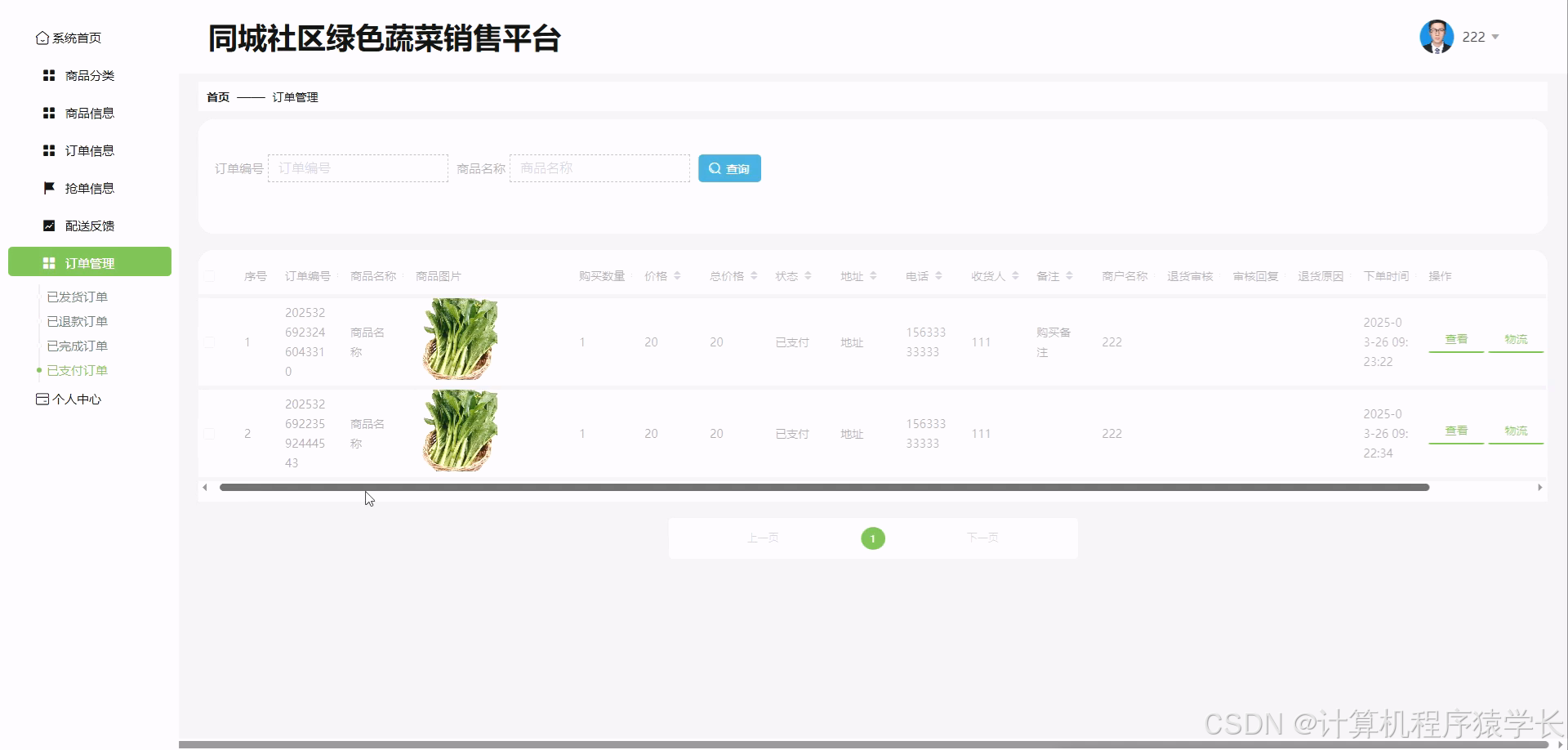Click the 下一页 pagination button
The width and height of the screenshot is (1568, 750).
click(x=982, y=538)
